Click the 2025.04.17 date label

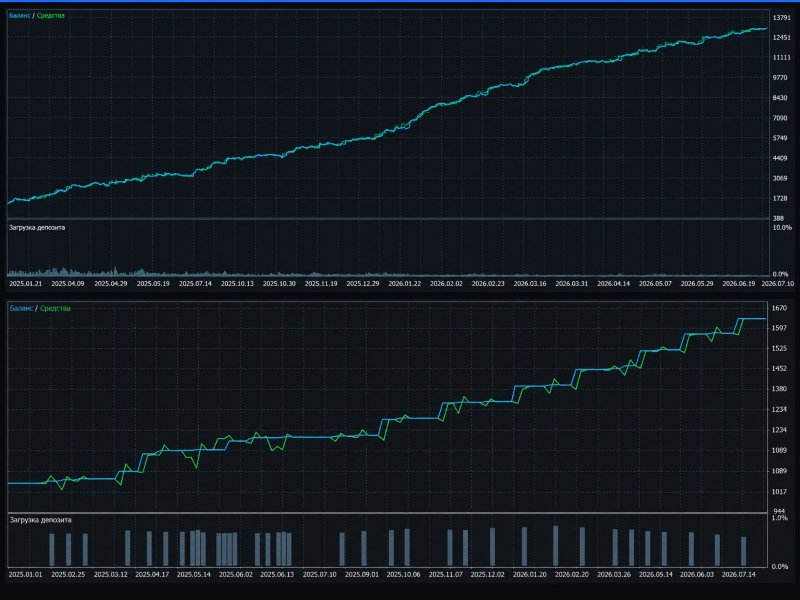click(x=152, y=574)
